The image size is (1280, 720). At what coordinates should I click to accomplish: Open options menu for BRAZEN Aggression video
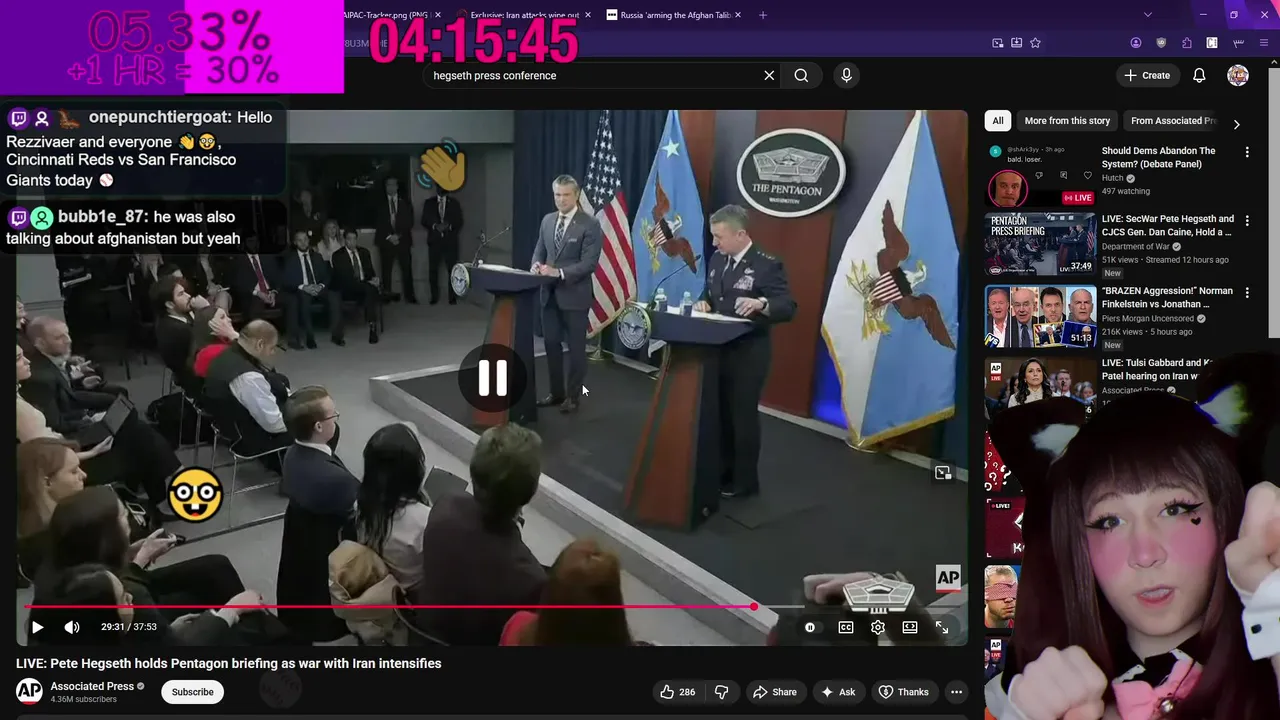[x=1247, y=292]
